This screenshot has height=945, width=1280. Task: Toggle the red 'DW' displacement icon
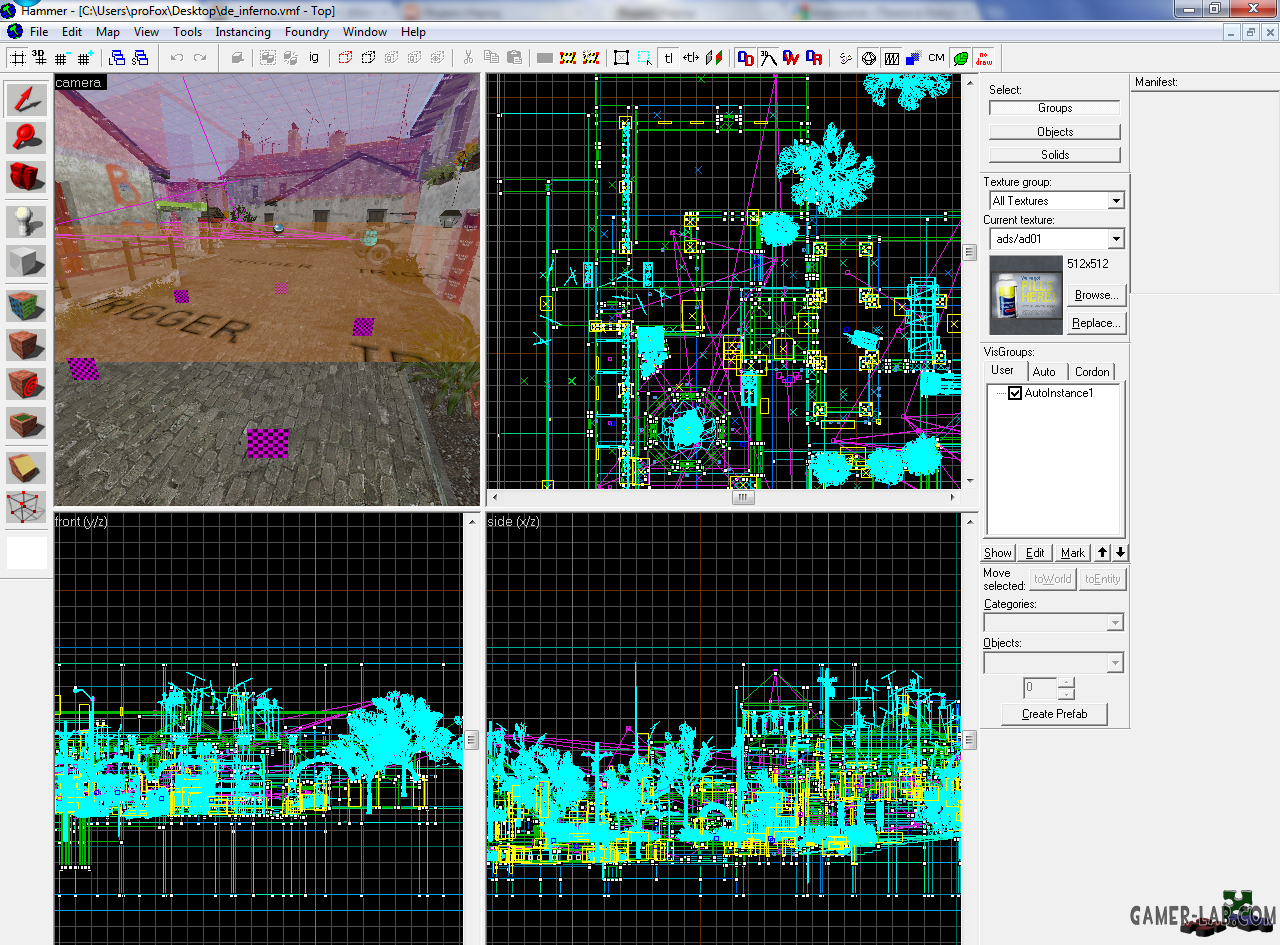791,58
